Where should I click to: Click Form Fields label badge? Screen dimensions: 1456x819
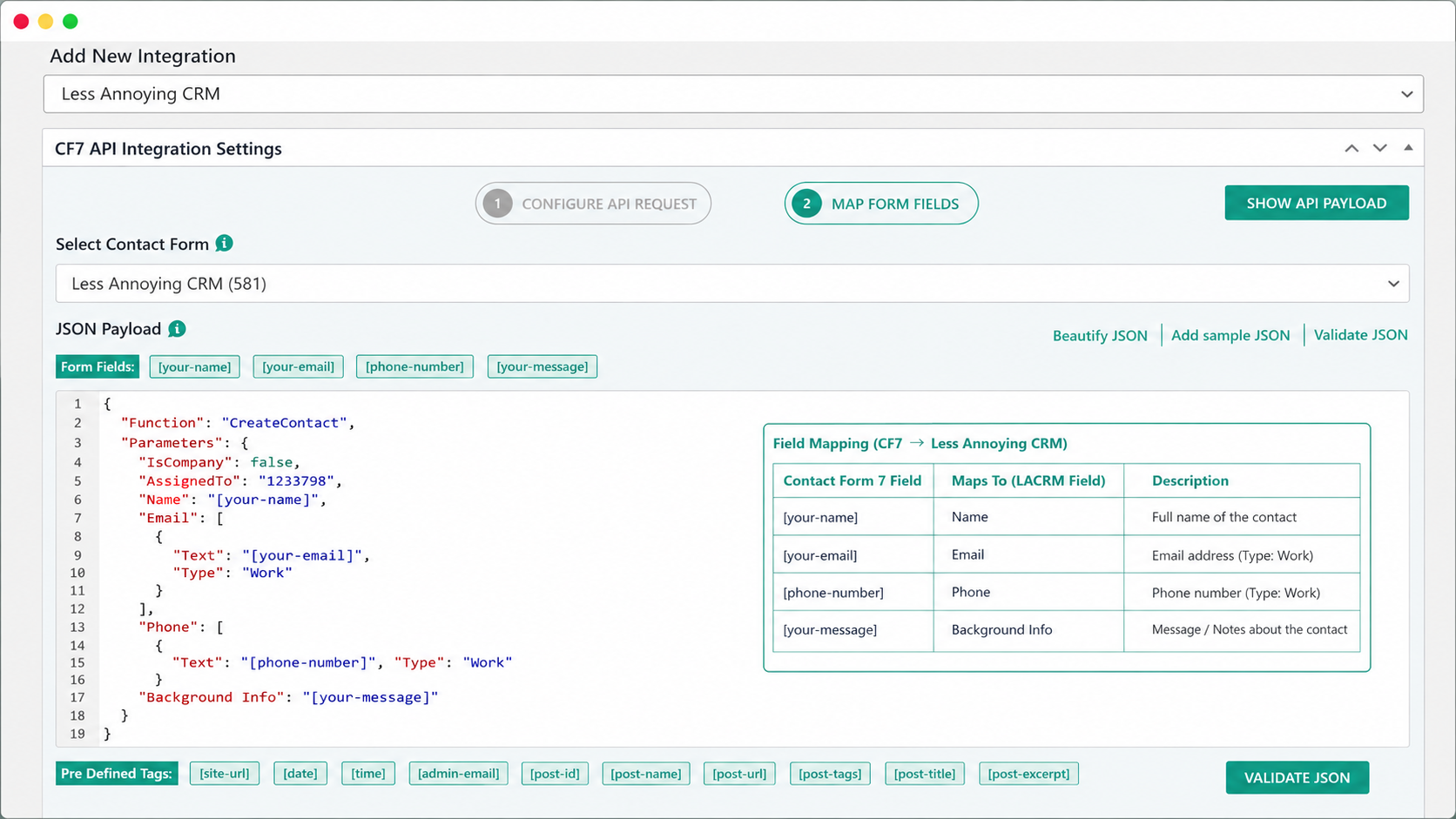[x=98, y=366]
